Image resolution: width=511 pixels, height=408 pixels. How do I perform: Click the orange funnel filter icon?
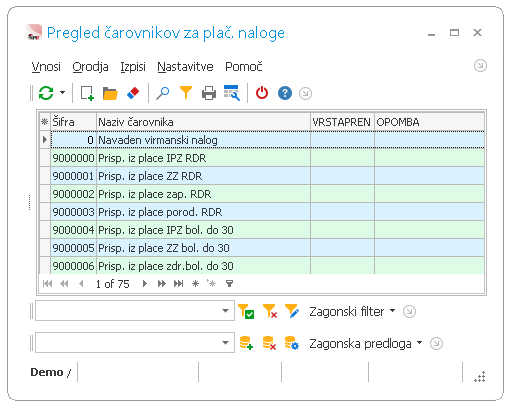[186, 93]
